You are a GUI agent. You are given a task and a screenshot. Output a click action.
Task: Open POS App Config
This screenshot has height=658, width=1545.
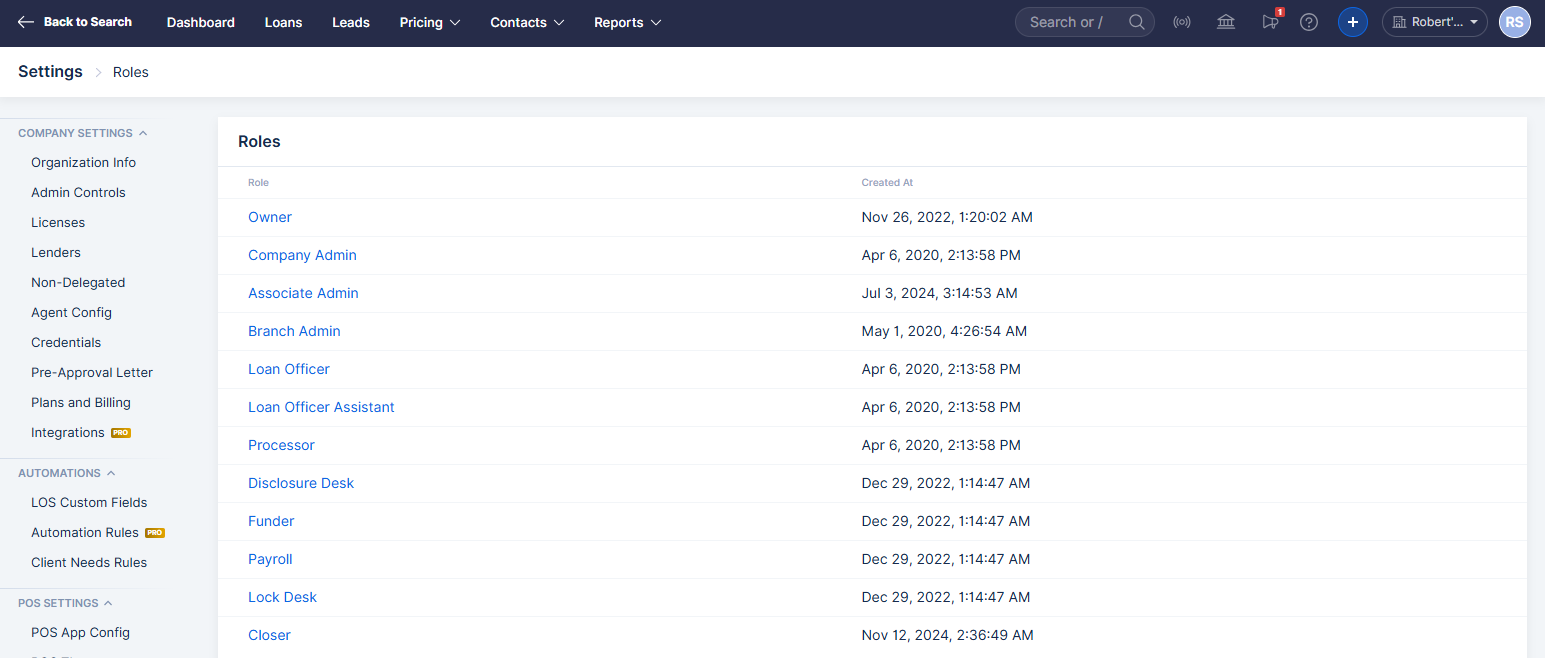80,632
